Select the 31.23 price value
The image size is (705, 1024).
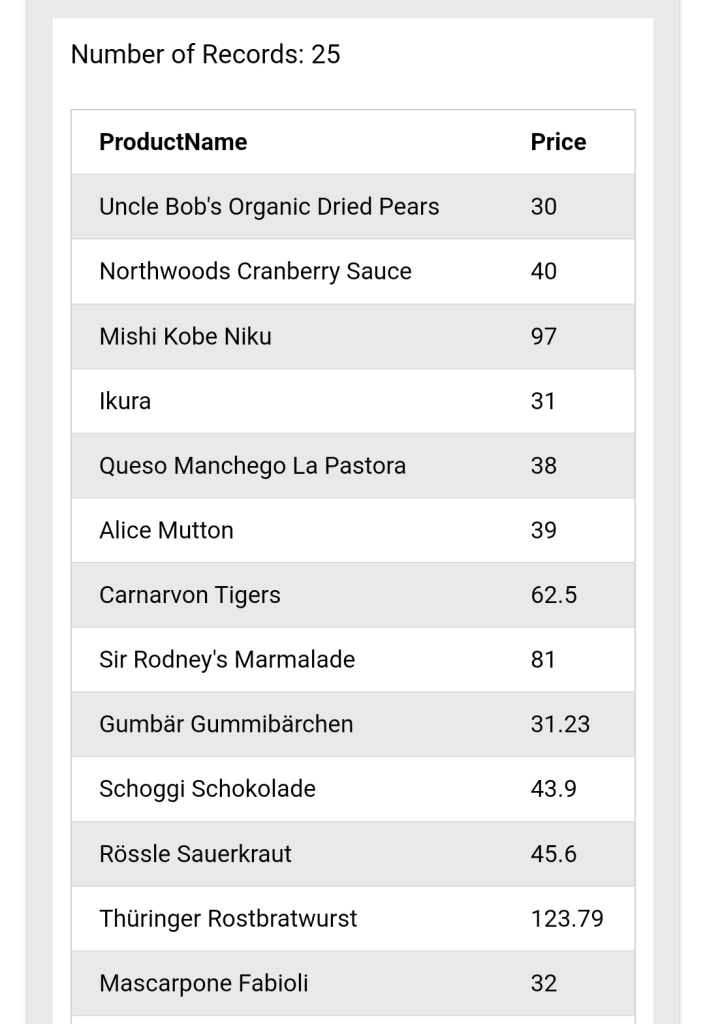(x=560, y=724)
